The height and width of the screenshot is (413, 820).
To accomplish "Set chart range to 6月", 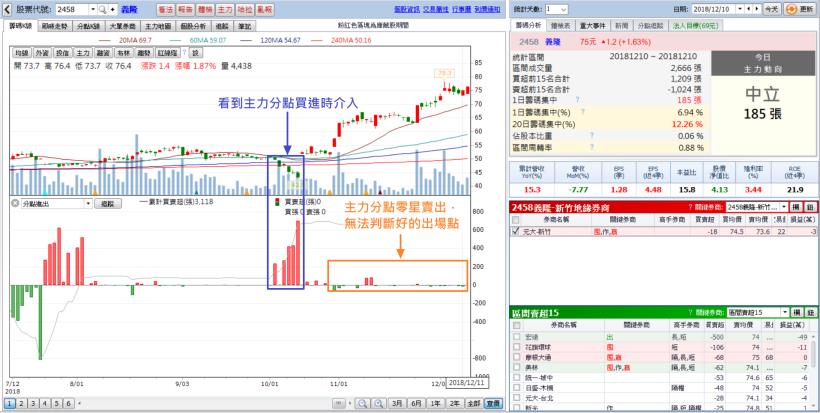I will click(x=417, y=403).
